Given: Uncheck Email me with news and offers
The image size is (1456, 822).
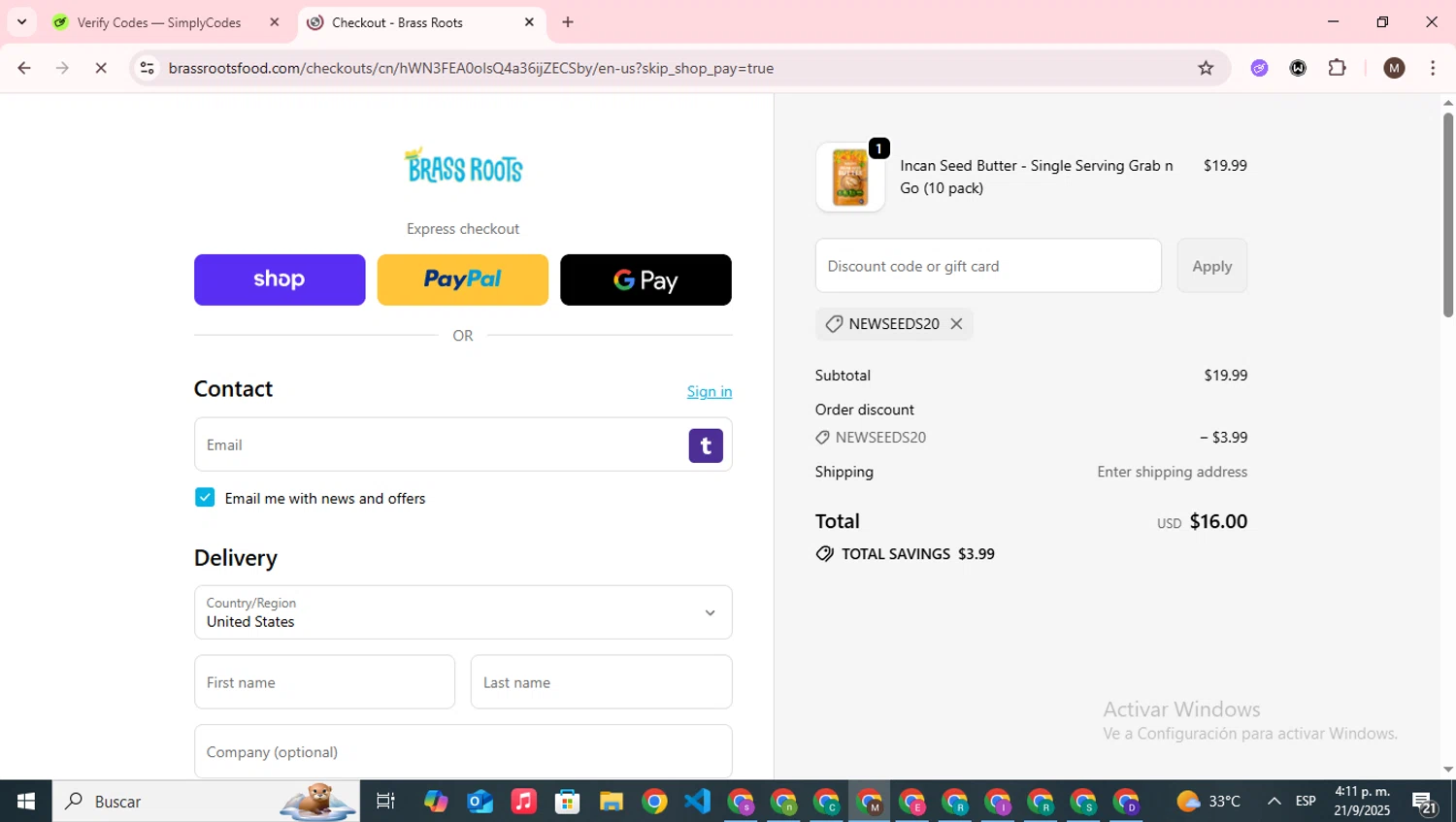Looking at the screenshot, I should [205, 497].
